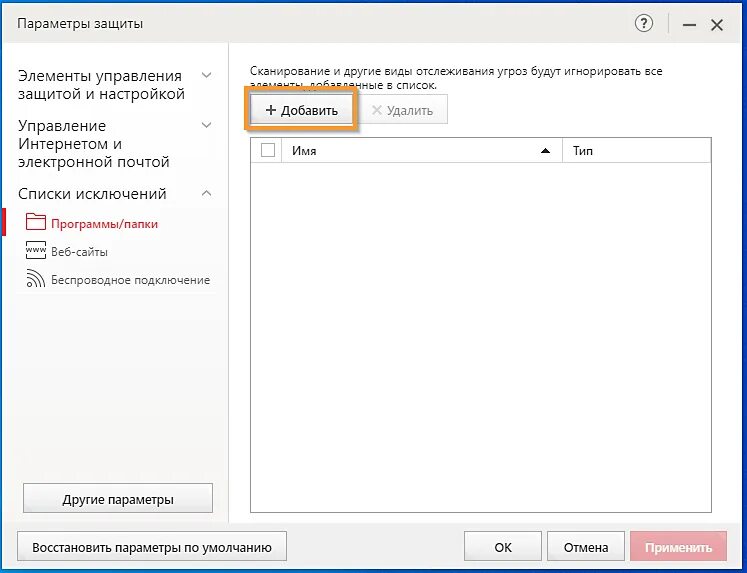Select Программы/папки in the sidebar
Screen dimensions: 747x573
104,224
